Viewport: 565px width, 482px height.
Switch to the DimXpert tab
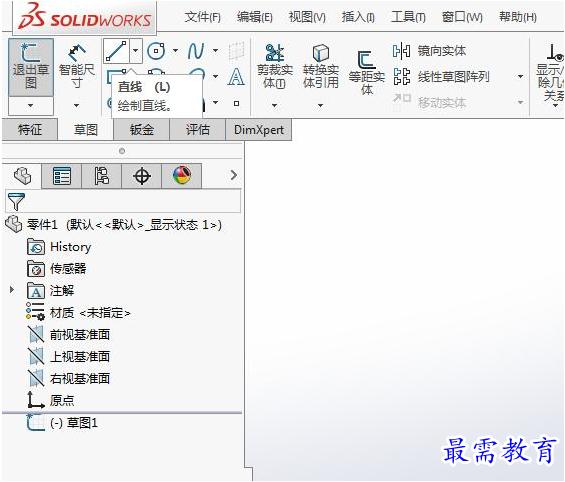[259, 129]
